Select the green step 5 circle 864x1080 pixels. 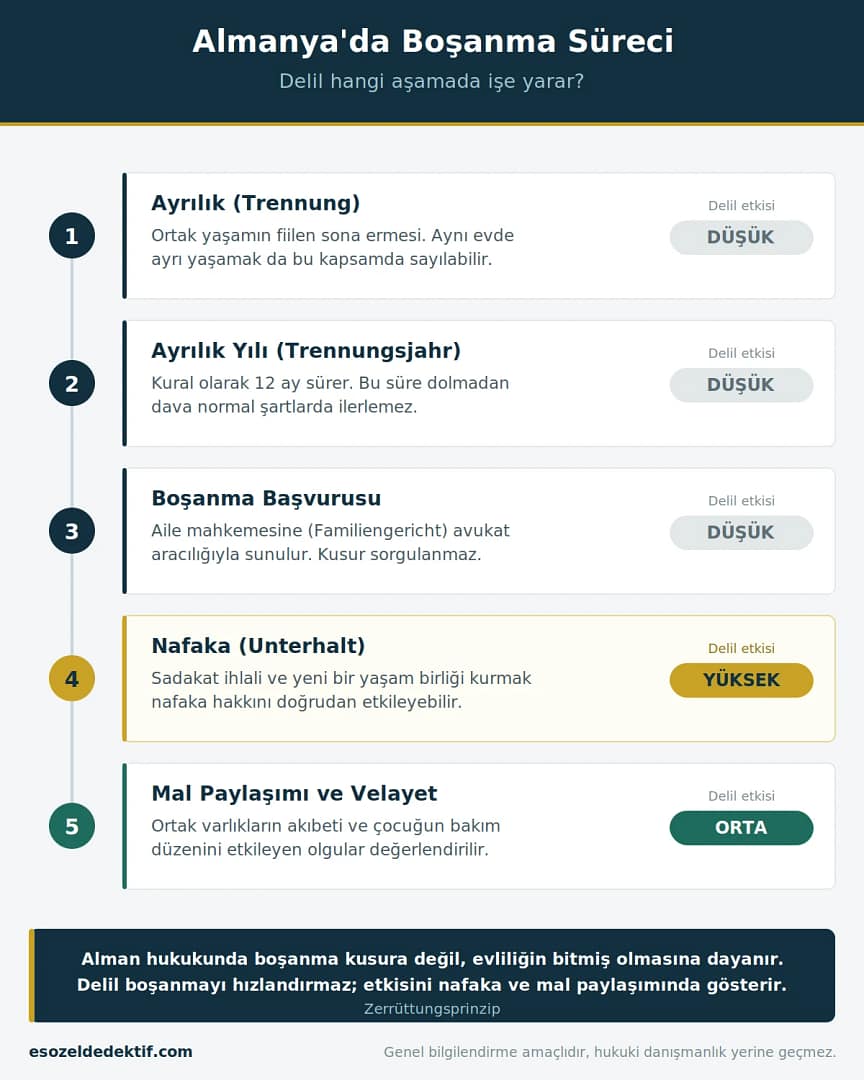point(72,827)
